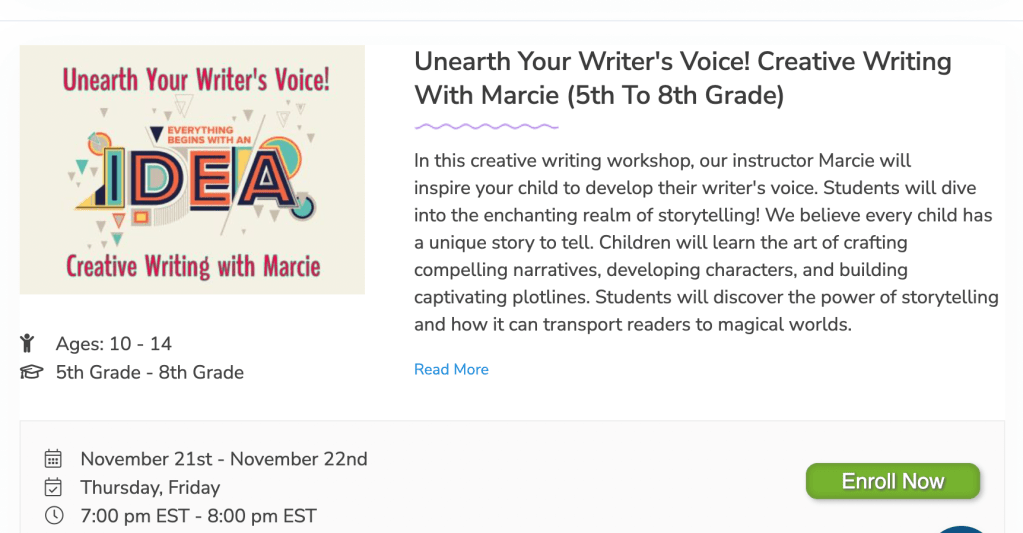Screen dimensions: 1023x533
Task: Click the November 21st - November 22nd date text
Action: tap(224, 459)
